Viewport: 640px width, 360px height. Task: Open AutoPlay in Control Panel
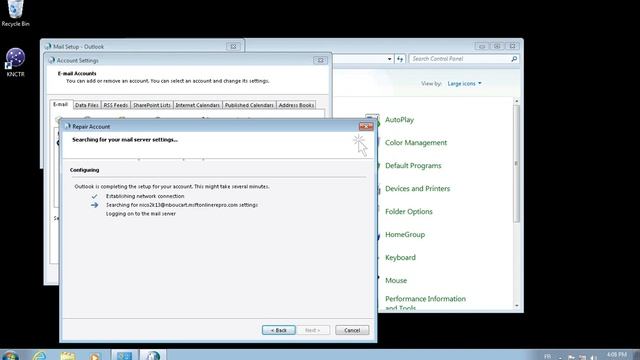pos(399,120)
